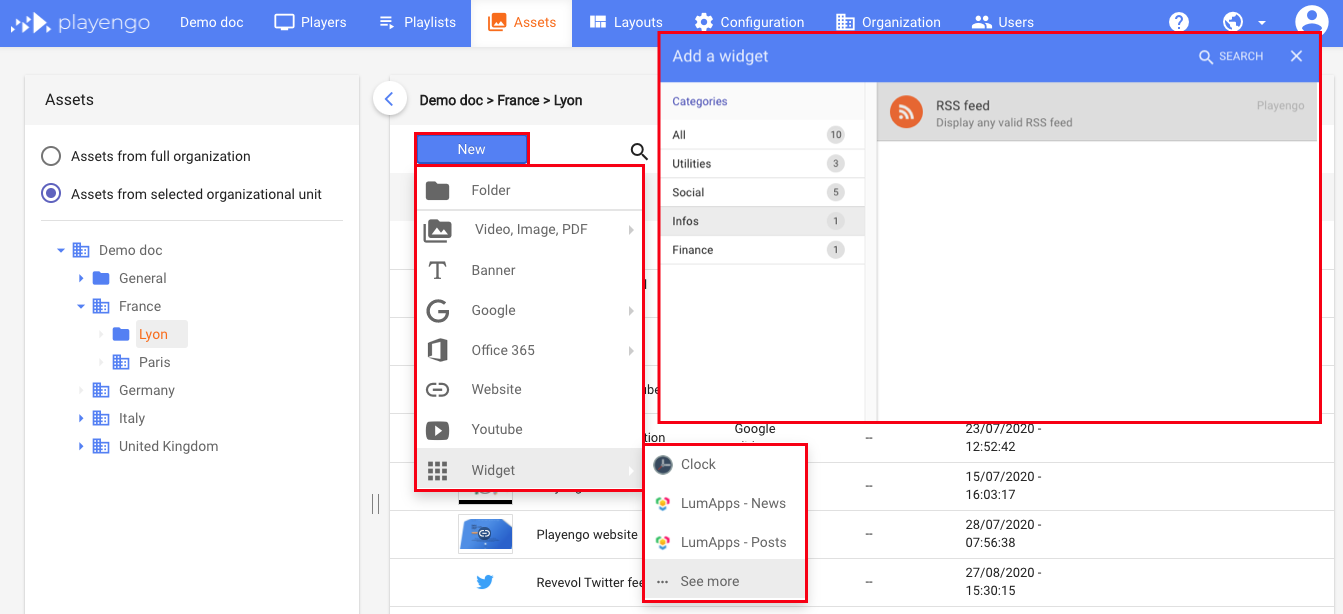Click the Playengo website thumbnail
The image size is (1343, 614).
485,534
